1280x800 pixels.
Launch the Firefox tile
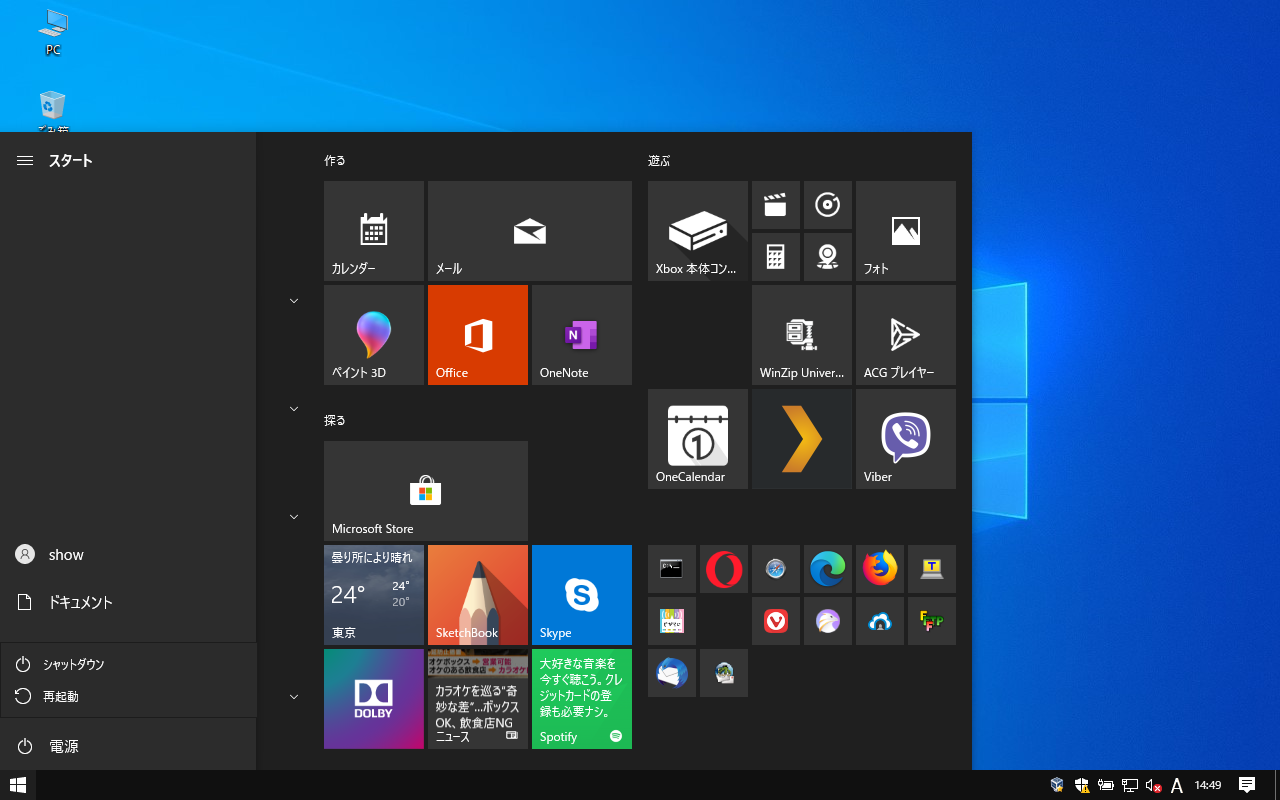880,569
